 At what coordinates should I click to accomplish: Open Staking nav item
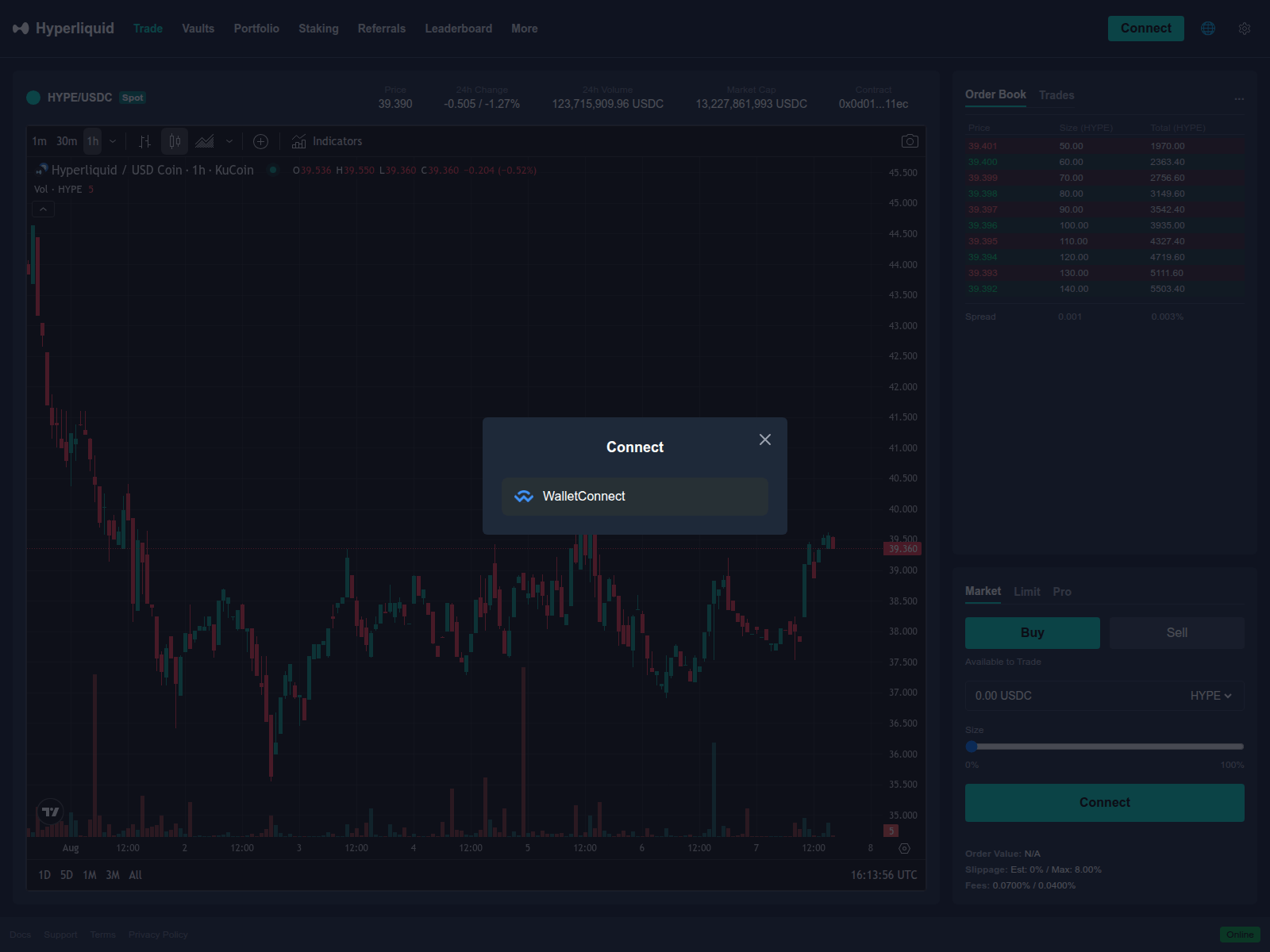click(318, 29)
